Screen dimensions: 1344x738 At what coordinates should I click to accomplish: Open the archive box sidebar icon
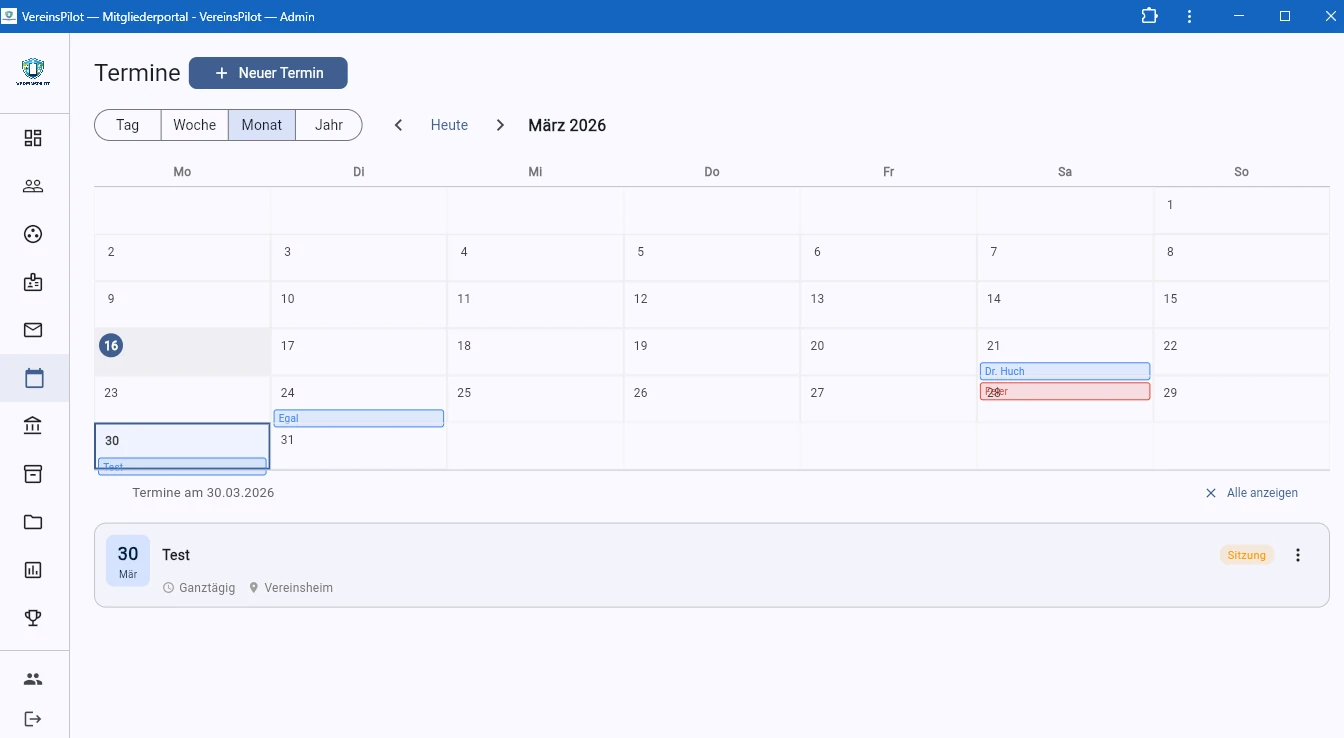point(33,474)
